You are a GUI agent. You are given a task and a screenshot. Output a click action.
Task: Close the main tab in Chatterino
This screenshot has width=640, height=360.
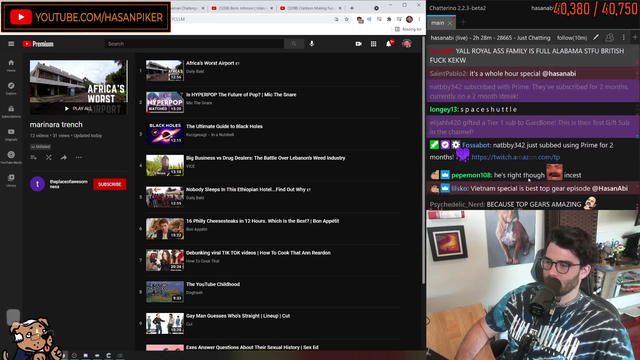tap(450, 23)
